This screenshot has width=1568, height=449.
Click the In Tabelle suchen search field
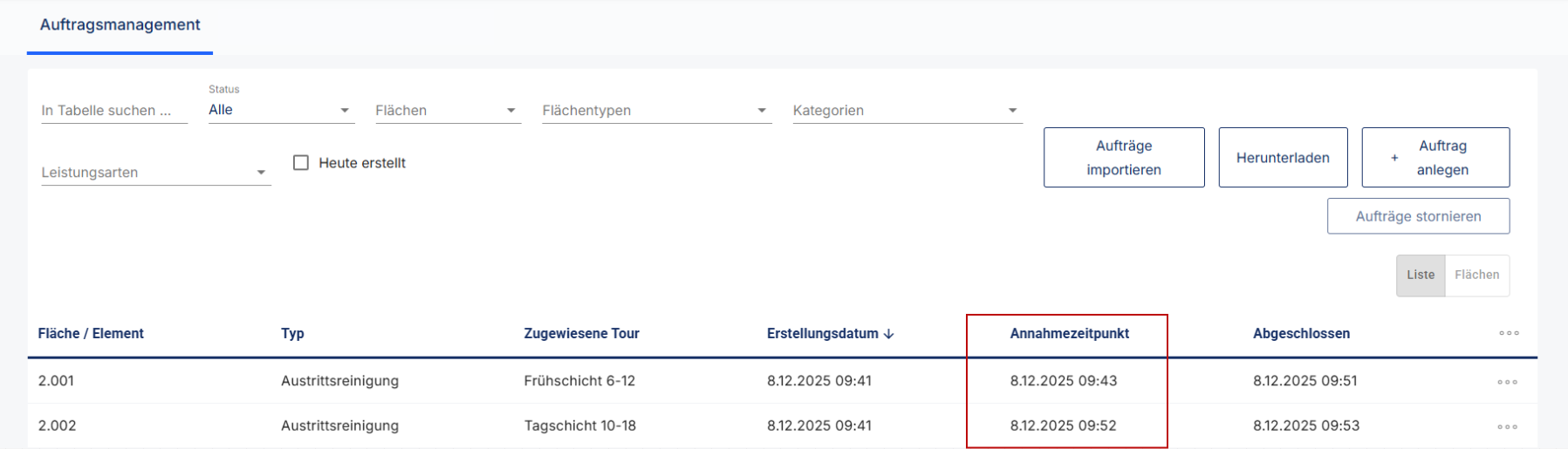pyautogui.click(x=113, y=111)
